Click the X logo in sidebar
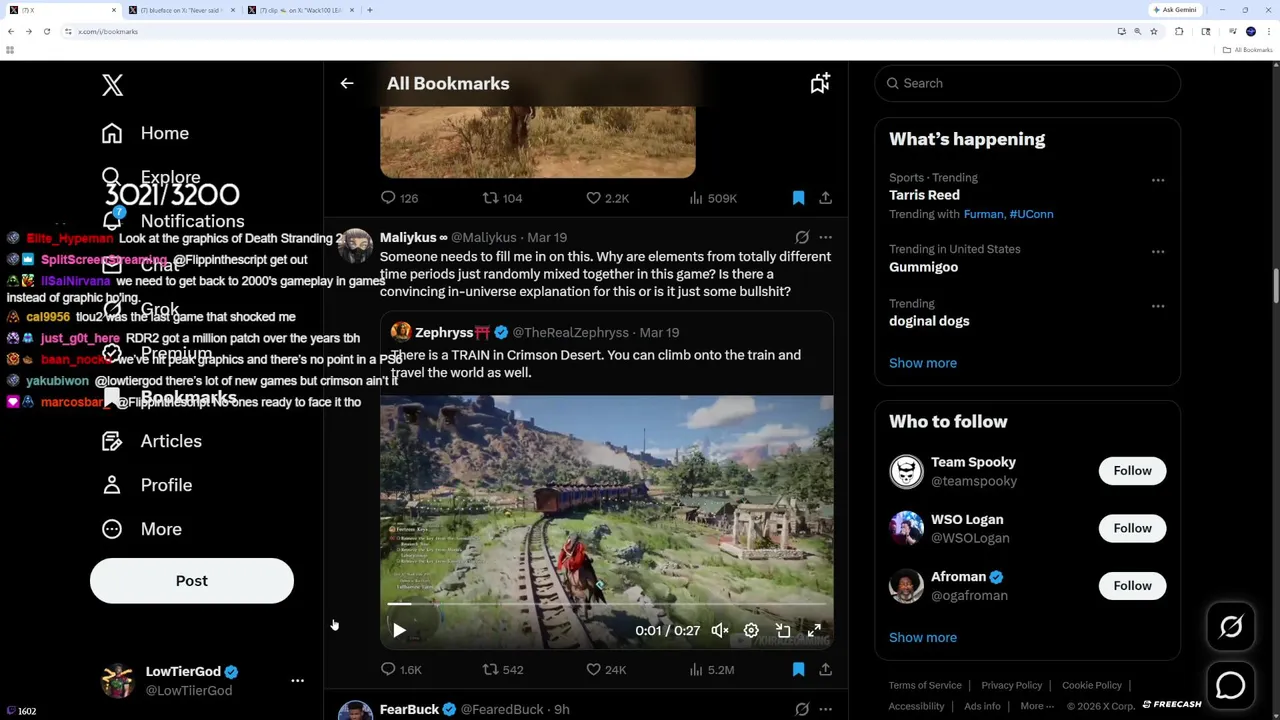1280x720 pixels. [x=112, y=85]
